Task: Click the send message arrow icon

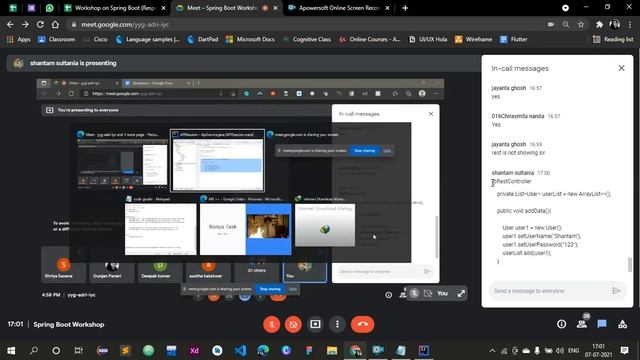Action: click(616, 291)
